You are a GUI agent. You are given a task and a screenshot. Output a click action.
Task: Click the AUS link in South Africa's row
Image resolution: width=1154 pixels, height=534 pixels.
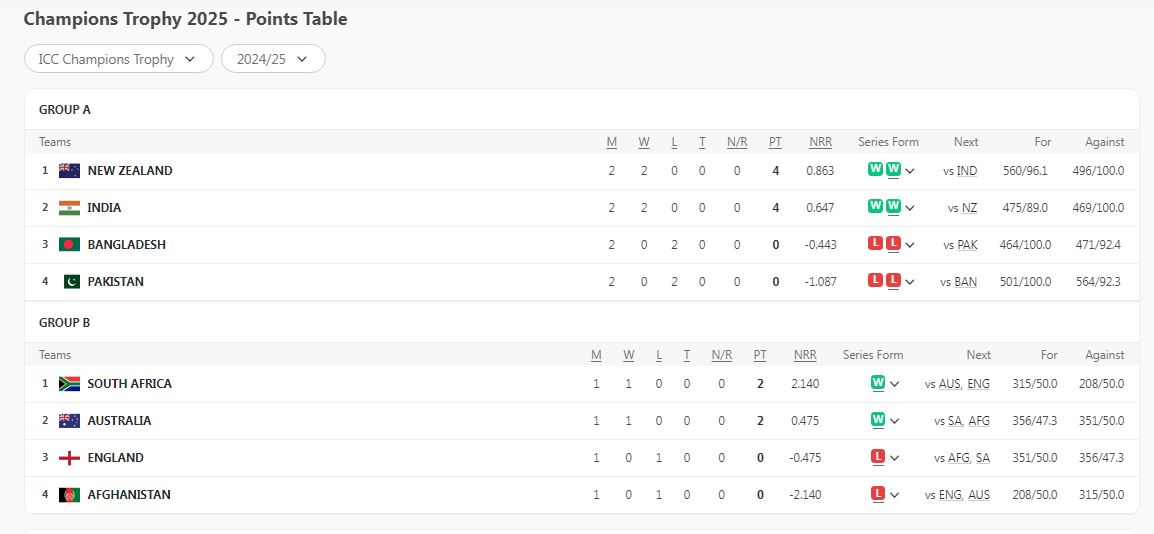click(949, 384)
